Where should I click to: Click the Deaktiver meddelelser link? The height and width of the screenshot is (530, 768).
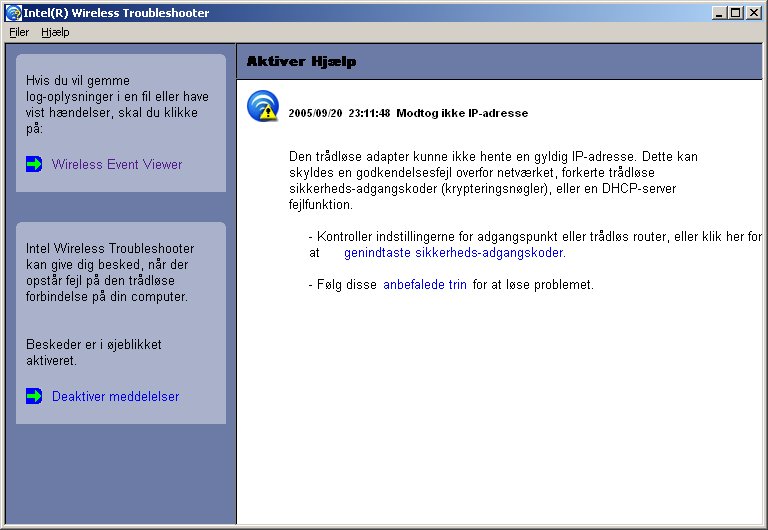116,396
